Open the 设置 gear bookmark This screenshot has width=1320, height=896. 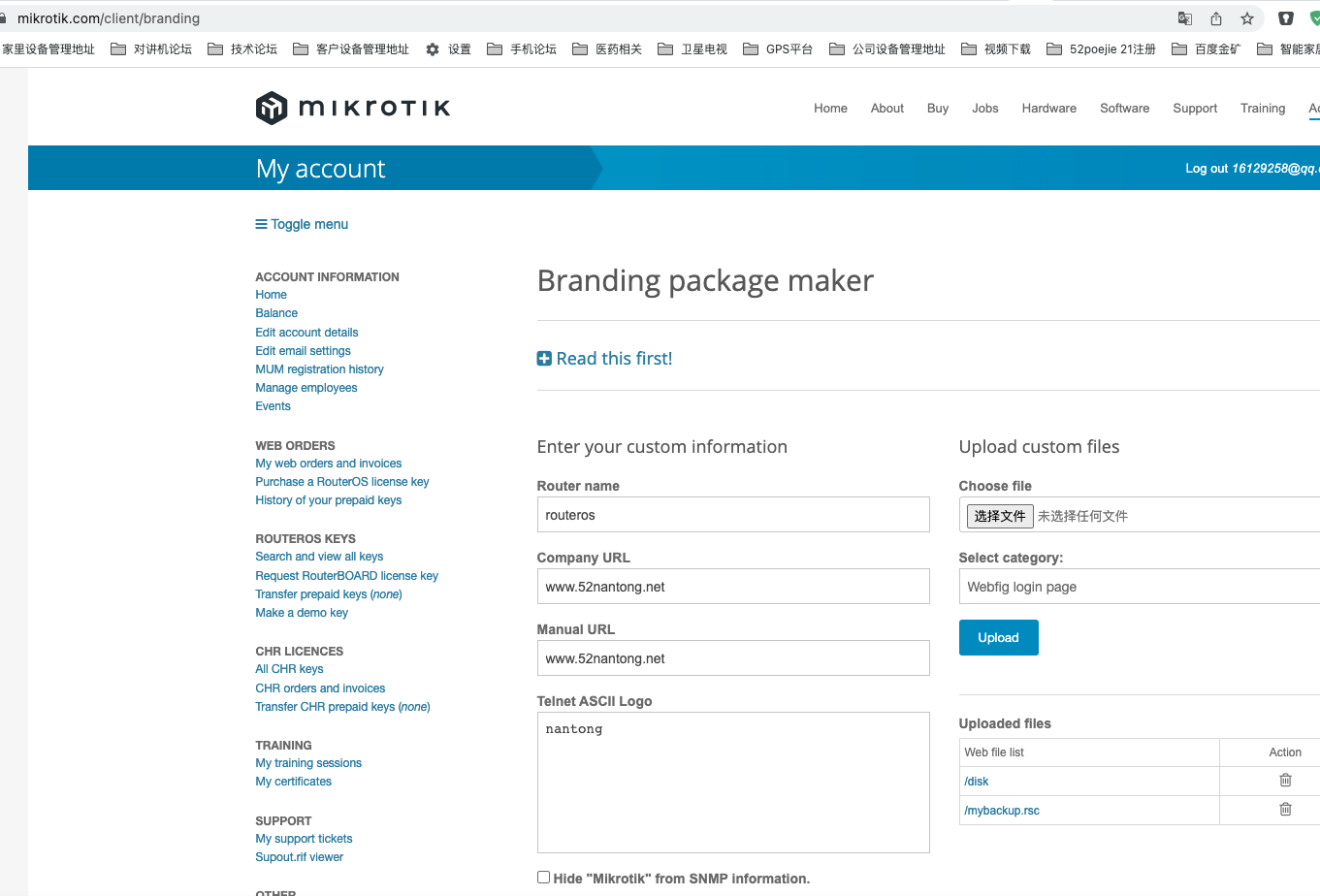[448, 49]
